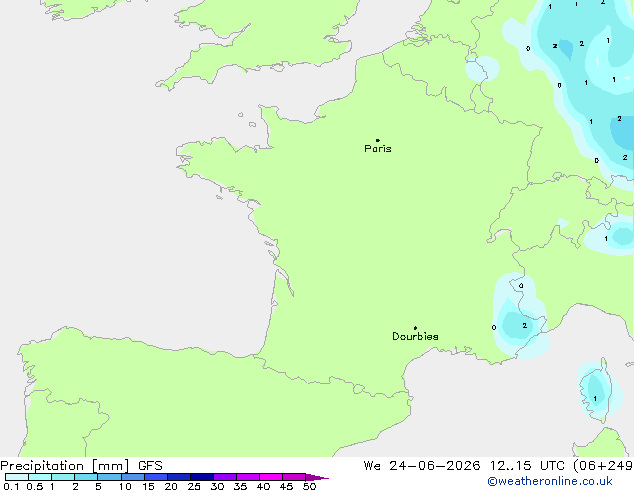Click the Dourbies location label
The width and height of the screenshot is (634, 490).
pos(415,336)
